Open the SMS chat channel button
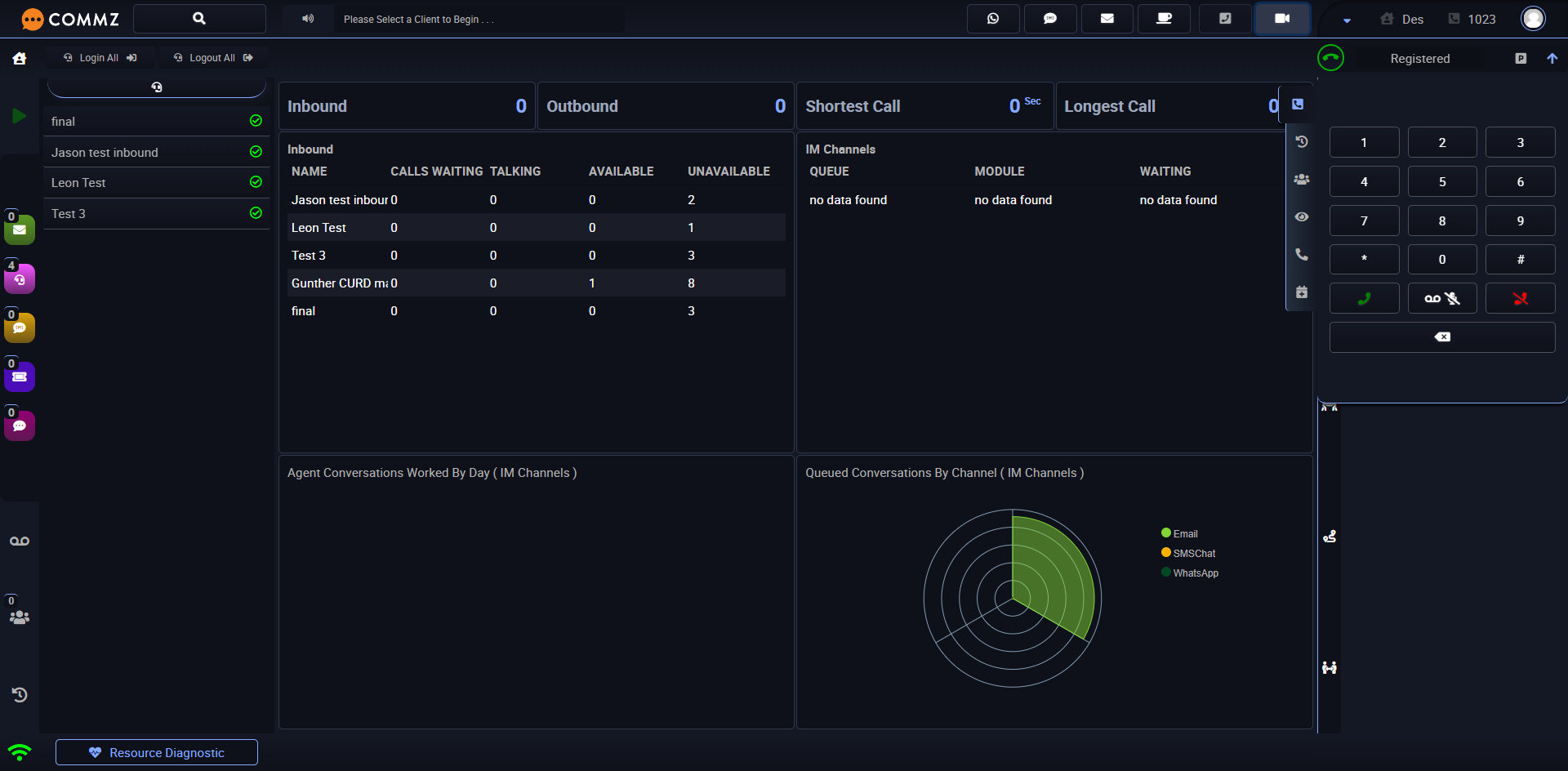1568x771 pixels. [1050, 19]
